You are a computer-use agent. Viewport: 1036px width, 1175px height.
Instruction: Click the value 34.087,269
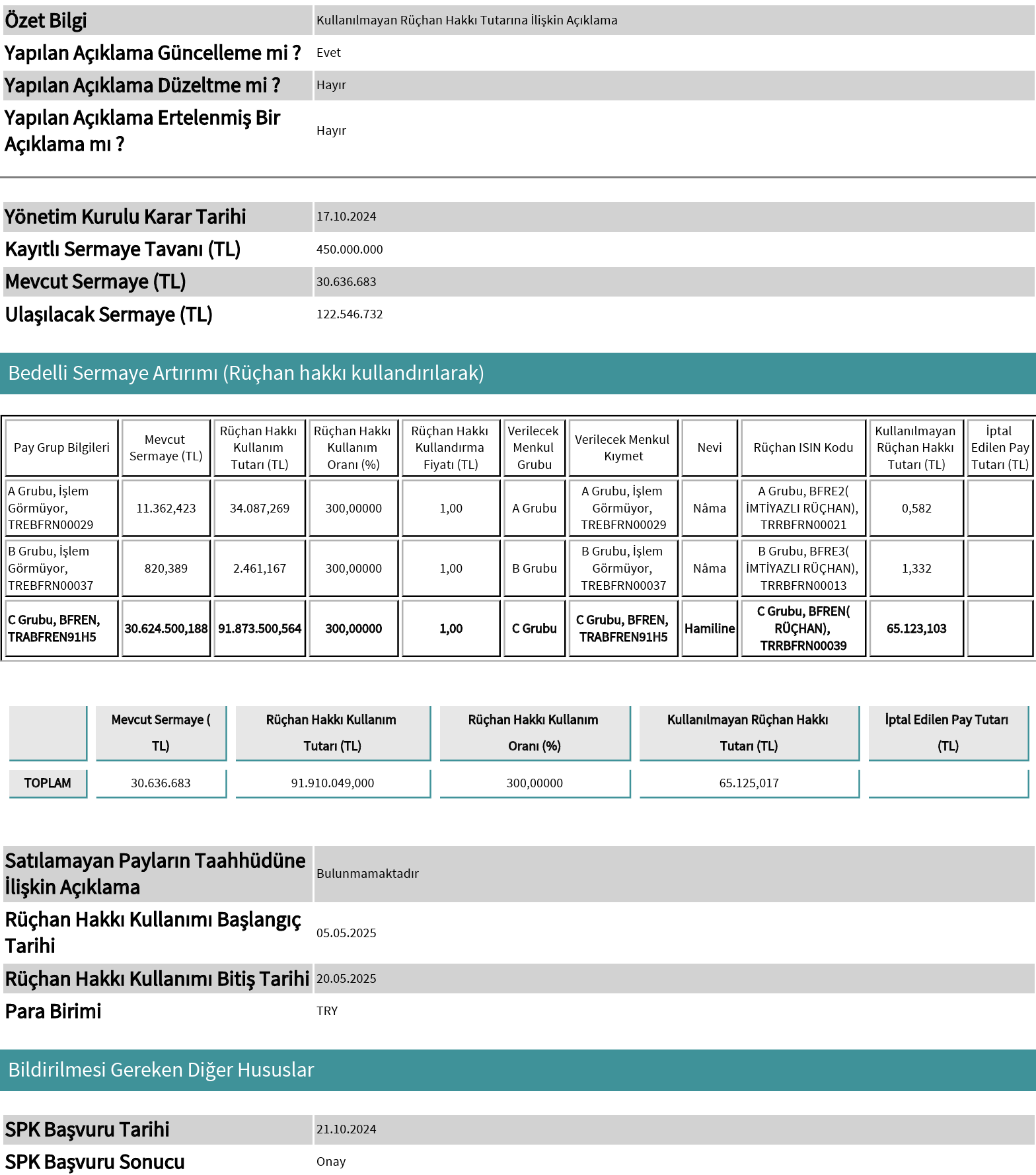tap(260, 509)
